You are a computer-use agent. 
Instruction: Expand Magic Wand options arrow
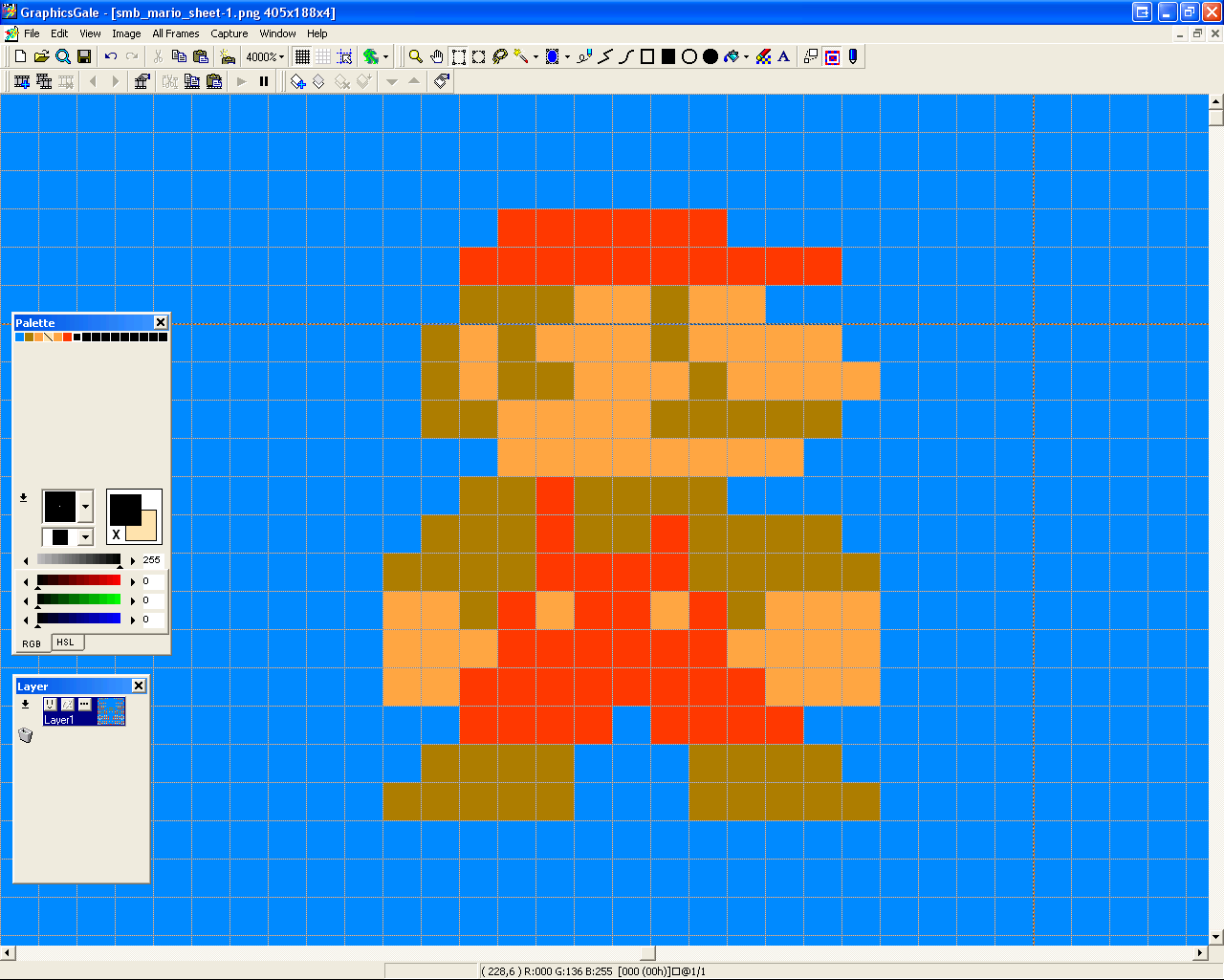(x=535, y=57)
